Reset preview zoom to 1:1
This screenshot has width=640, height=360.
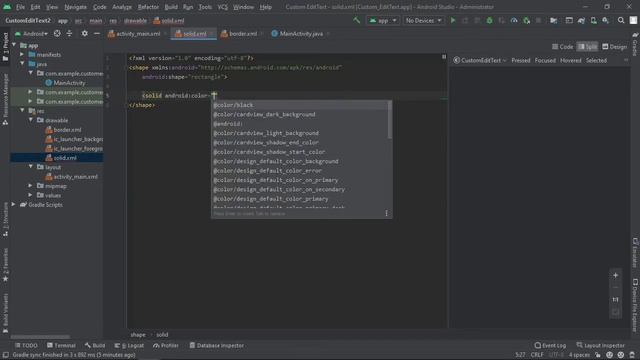click(x=615, y=300)
